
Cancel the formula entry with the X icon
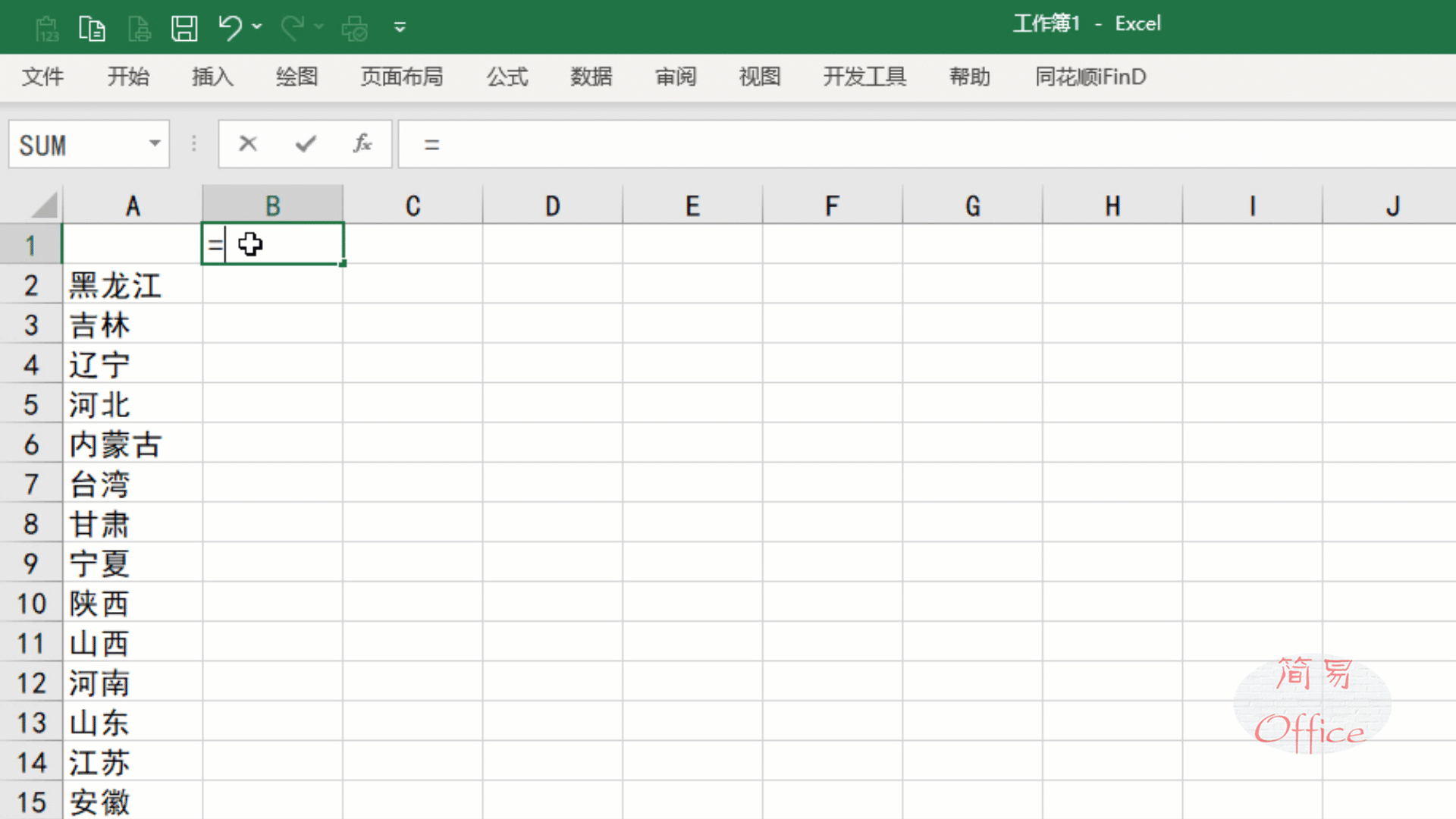pyautogui.click(x=248, y=143)
